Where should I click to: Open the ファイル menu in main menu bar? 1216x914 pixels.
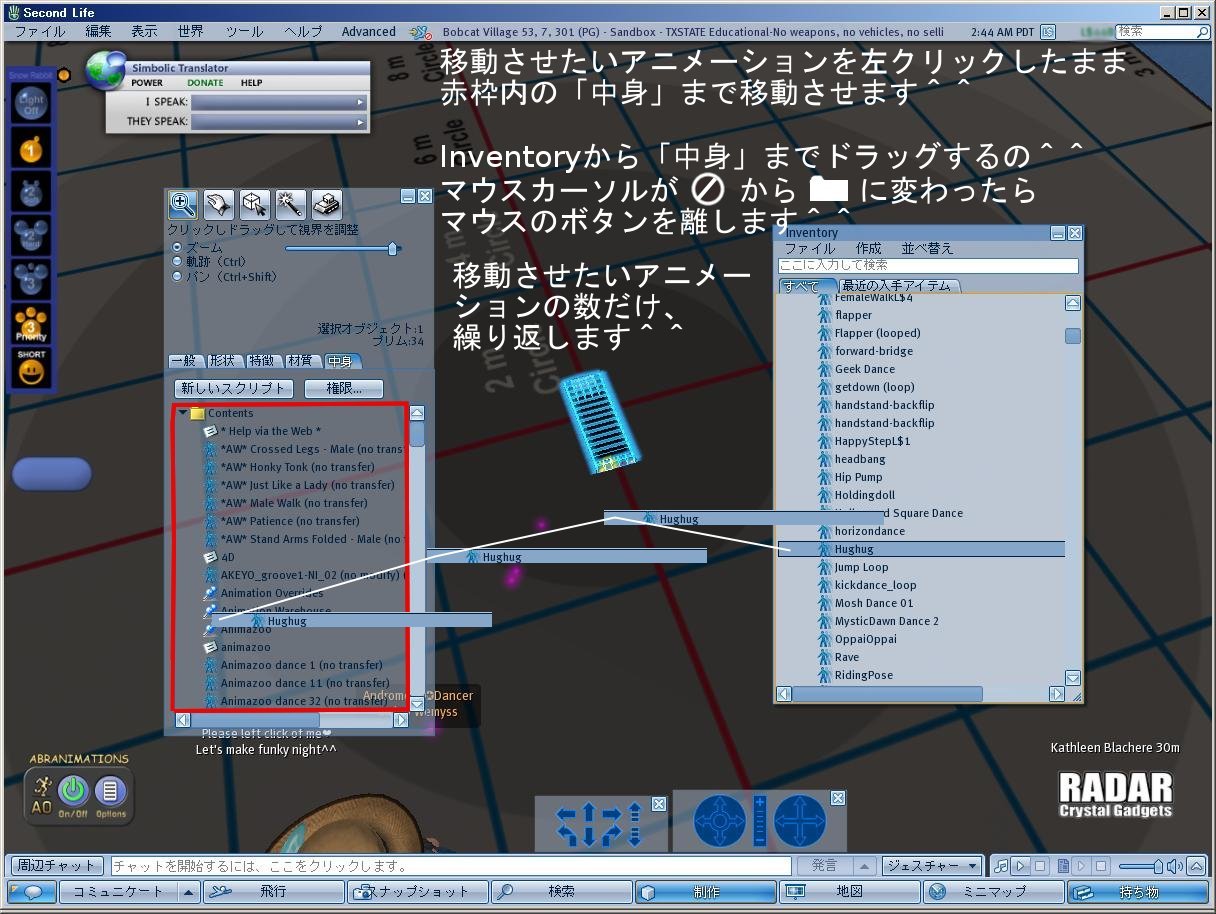tap(40, 32)
